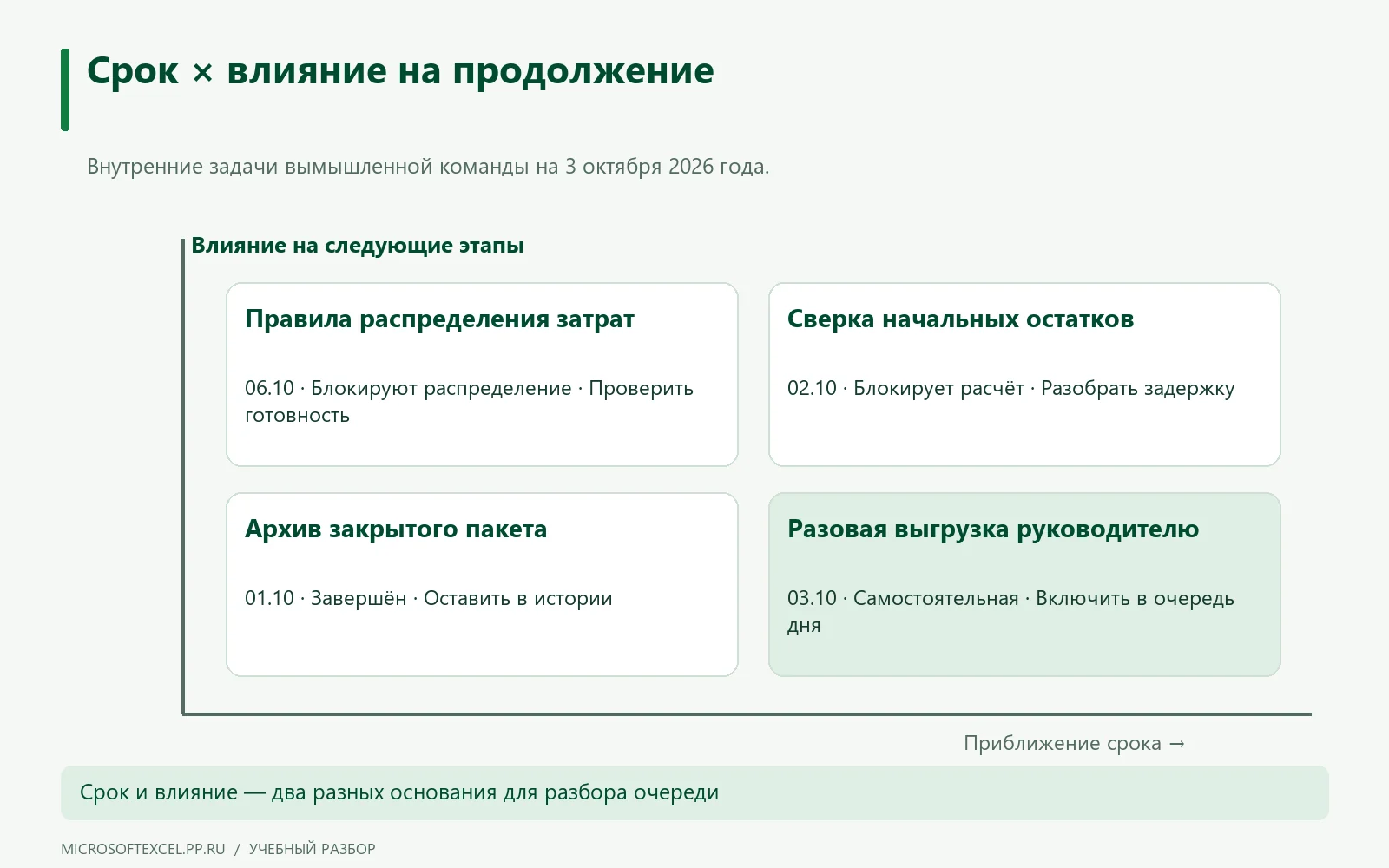Image resolution: width=1389 pixels, height=868 pixels.
Task: Select the card title 'Сверка начальных остатков'
Action: click(960, 319)
